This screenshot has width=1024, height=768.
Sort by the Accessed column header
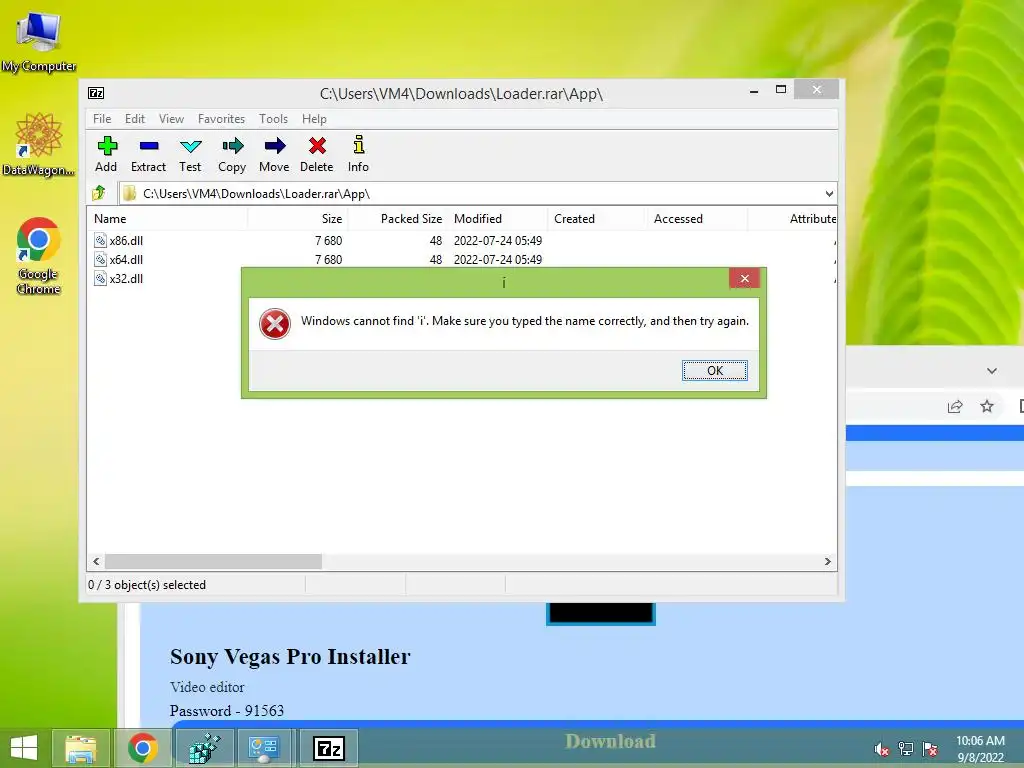[697, 219]
